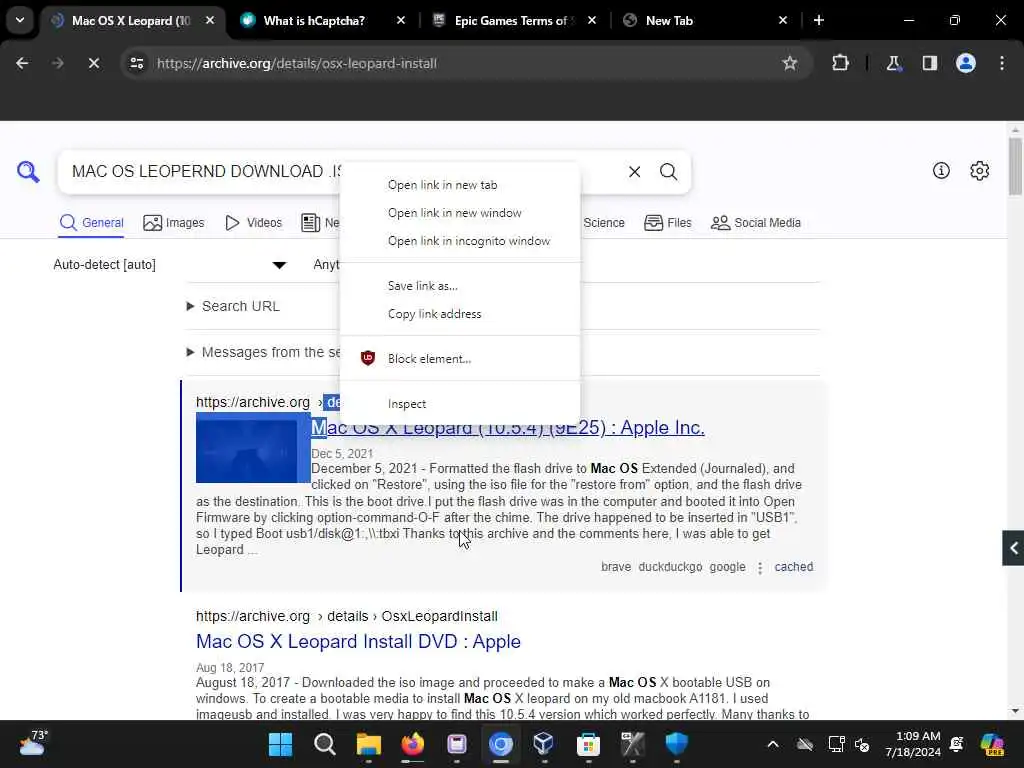Image resolution: width=1024 pixels, height=768 pixels.
Task: Open Mac OS X Leopard Install DVD link
Action: pyautogui.click(x=358, y=641)
